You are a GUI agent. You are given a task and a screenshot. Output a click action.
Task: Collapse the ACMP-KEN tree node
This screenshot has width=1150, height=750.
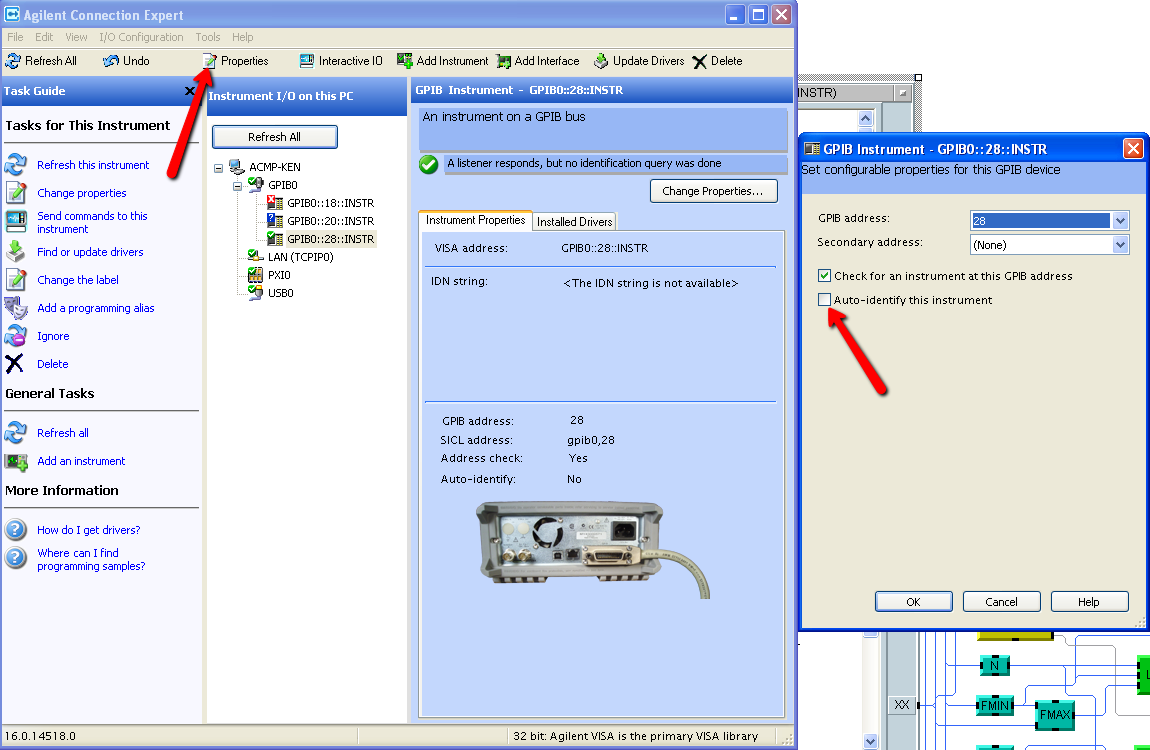click(x=219, y=168)
